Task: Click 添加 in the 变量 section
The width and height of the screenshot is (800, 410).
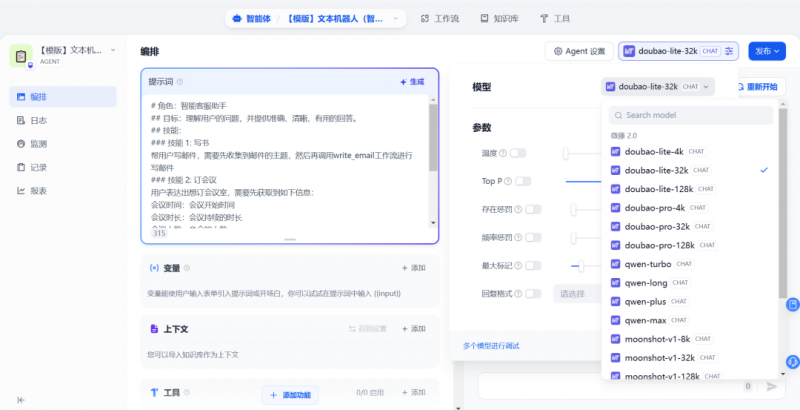Action: coord(414,268)
